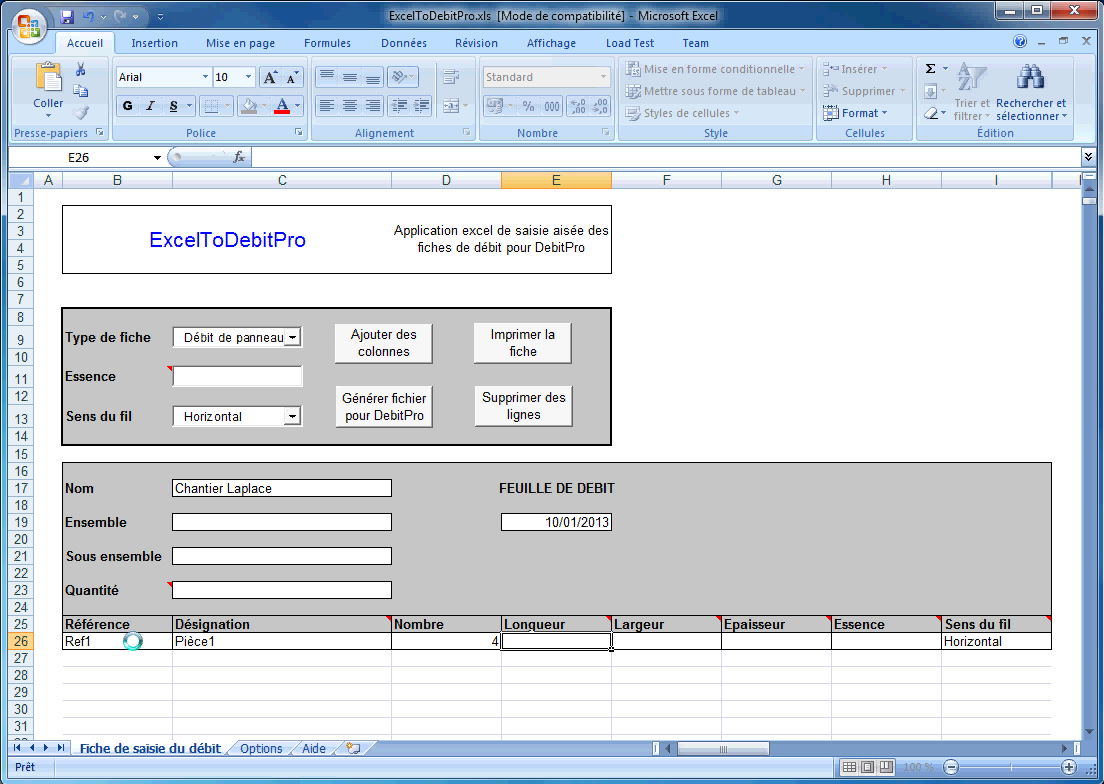The image size is (1104, 784).
Task: Click Générer fichier pour DebitPro button
Action: click(384, 406)
